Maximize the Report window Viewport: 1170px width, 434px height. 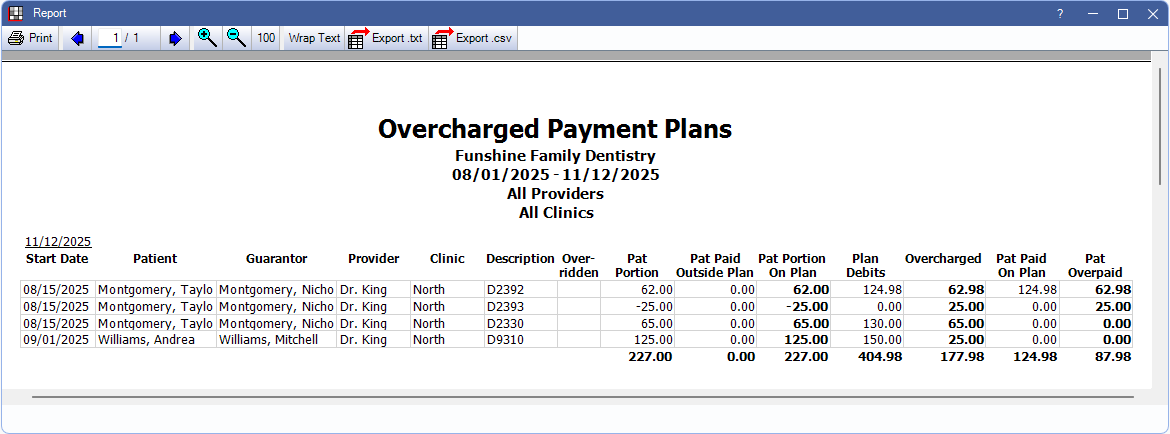(1122, 13)
